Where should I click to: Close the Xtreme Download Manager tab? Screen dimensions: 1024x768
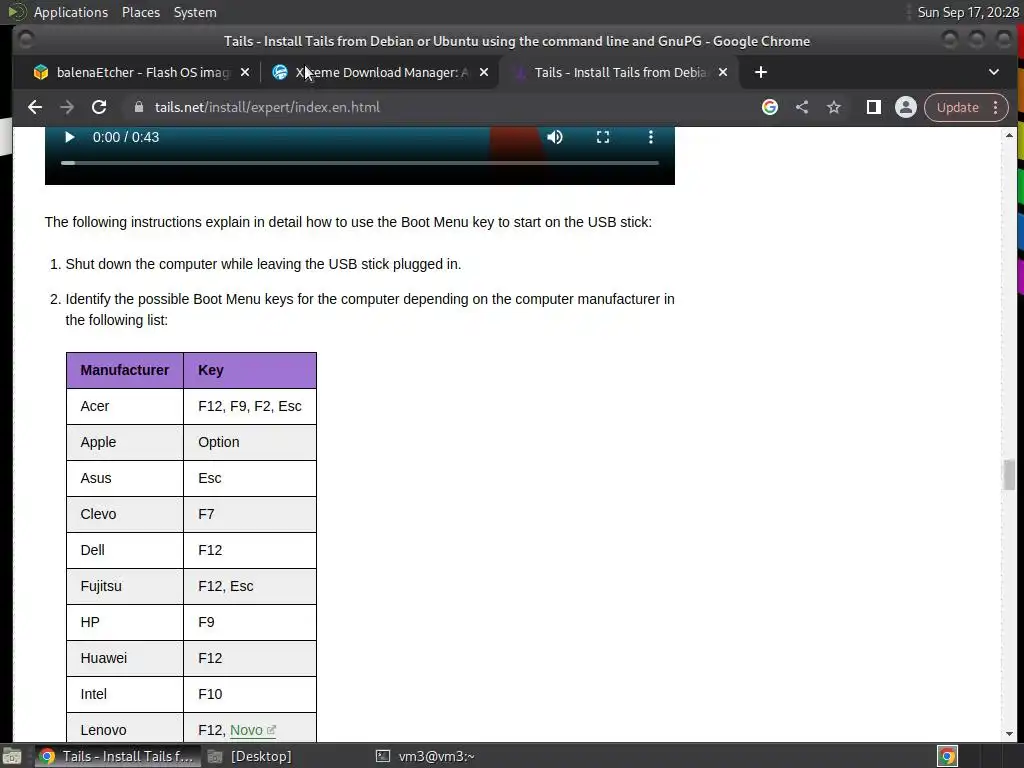[x=484, y=72]
